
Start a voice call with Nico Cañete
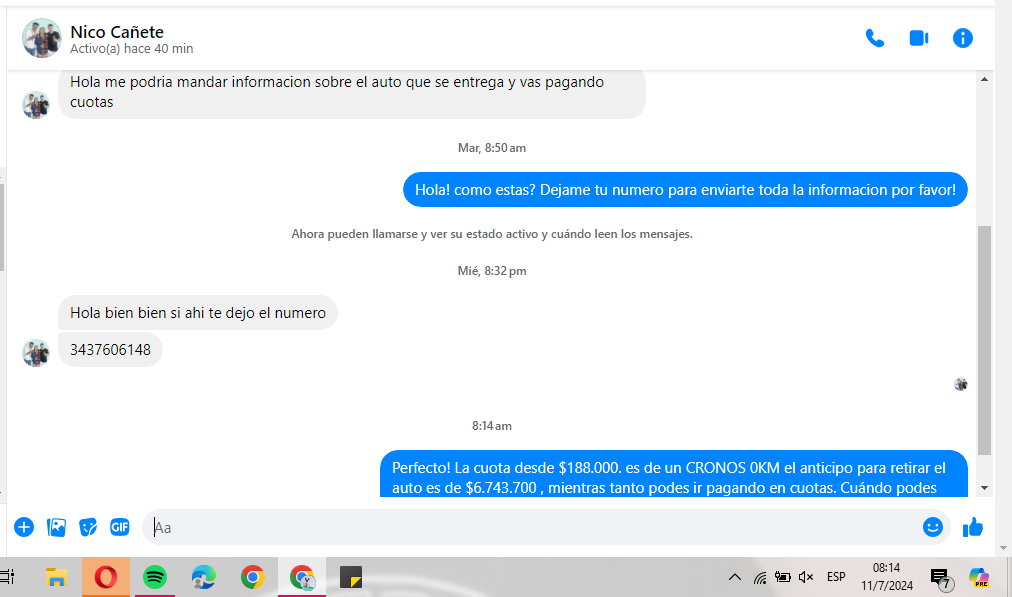point(875,38)
